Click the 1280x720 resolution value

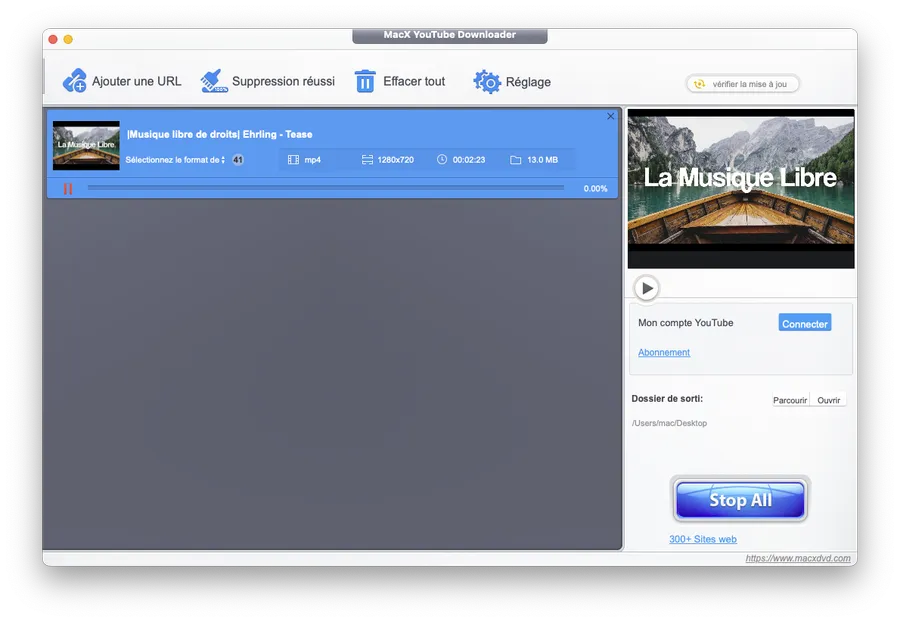[395, 160]
